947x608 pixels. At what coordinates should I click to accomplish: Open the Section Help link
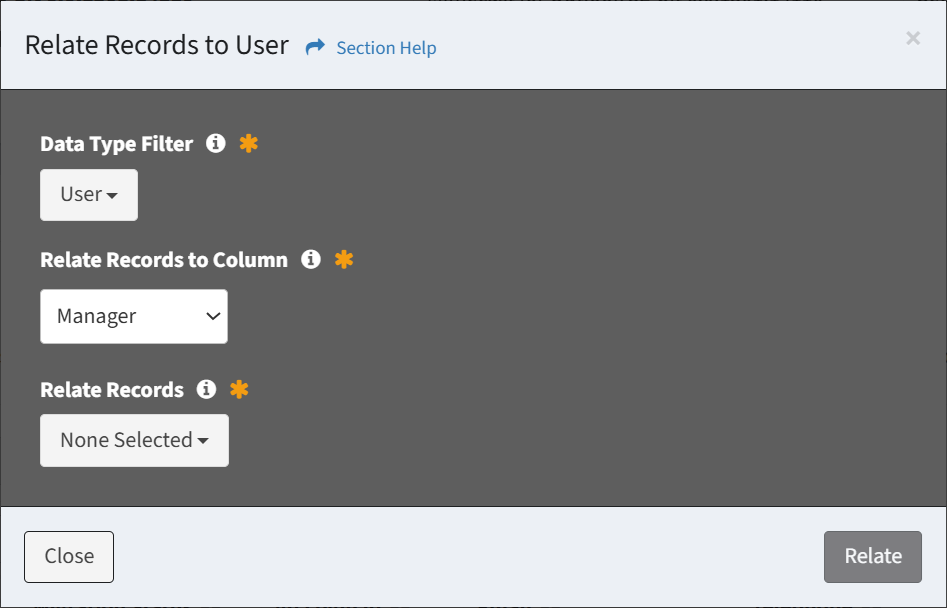[x=386, y=48]
